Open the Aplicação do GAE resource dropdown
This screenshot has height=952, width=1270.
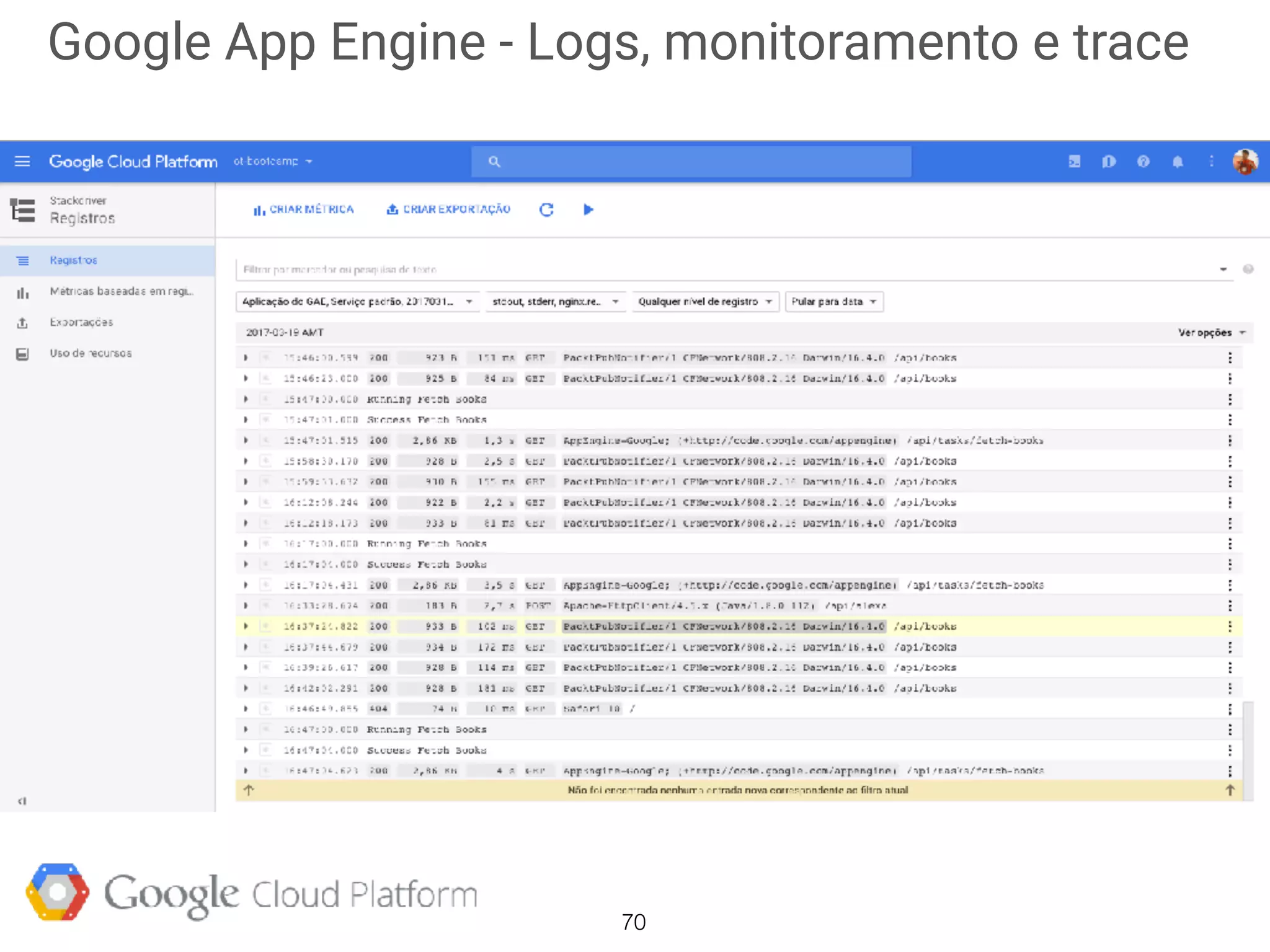click(358, 302)
